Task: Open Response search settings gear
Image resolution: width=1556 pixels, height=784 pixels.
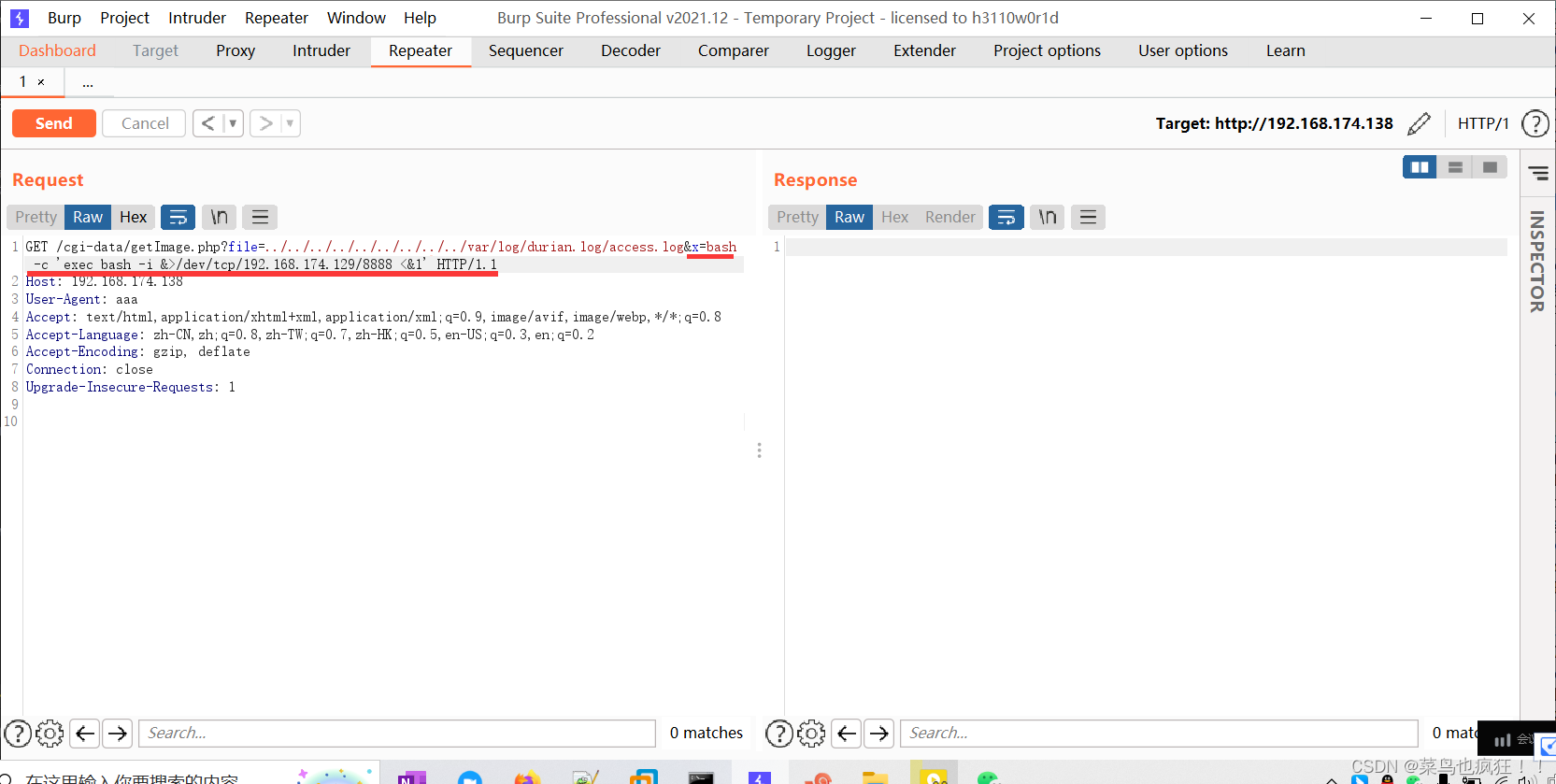Action: click(x=811, y=734)
